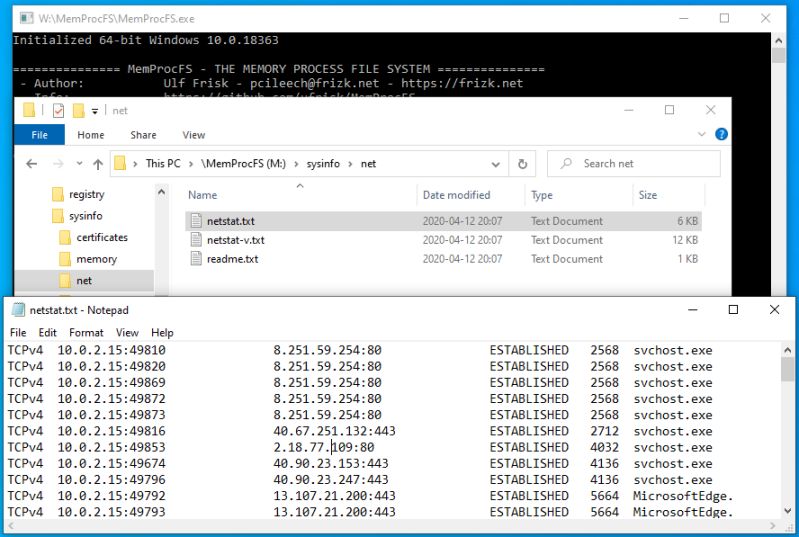
Task: Open Notepad Edit menu
Action: coord(47,333)
